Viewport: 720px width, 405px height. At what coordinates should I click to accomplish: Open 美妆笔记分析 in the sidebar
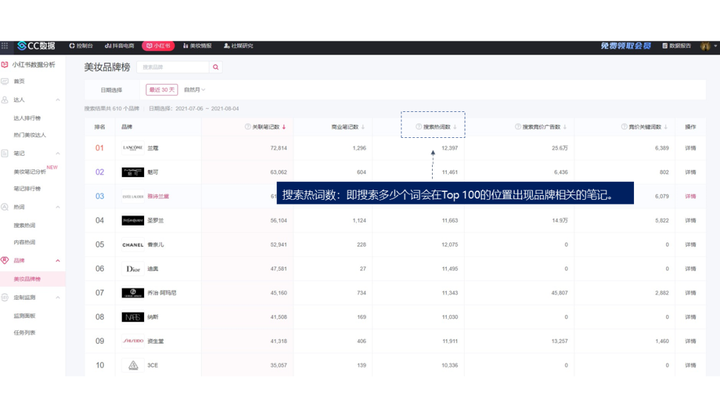pyautogui.click(x=30, y=172)
